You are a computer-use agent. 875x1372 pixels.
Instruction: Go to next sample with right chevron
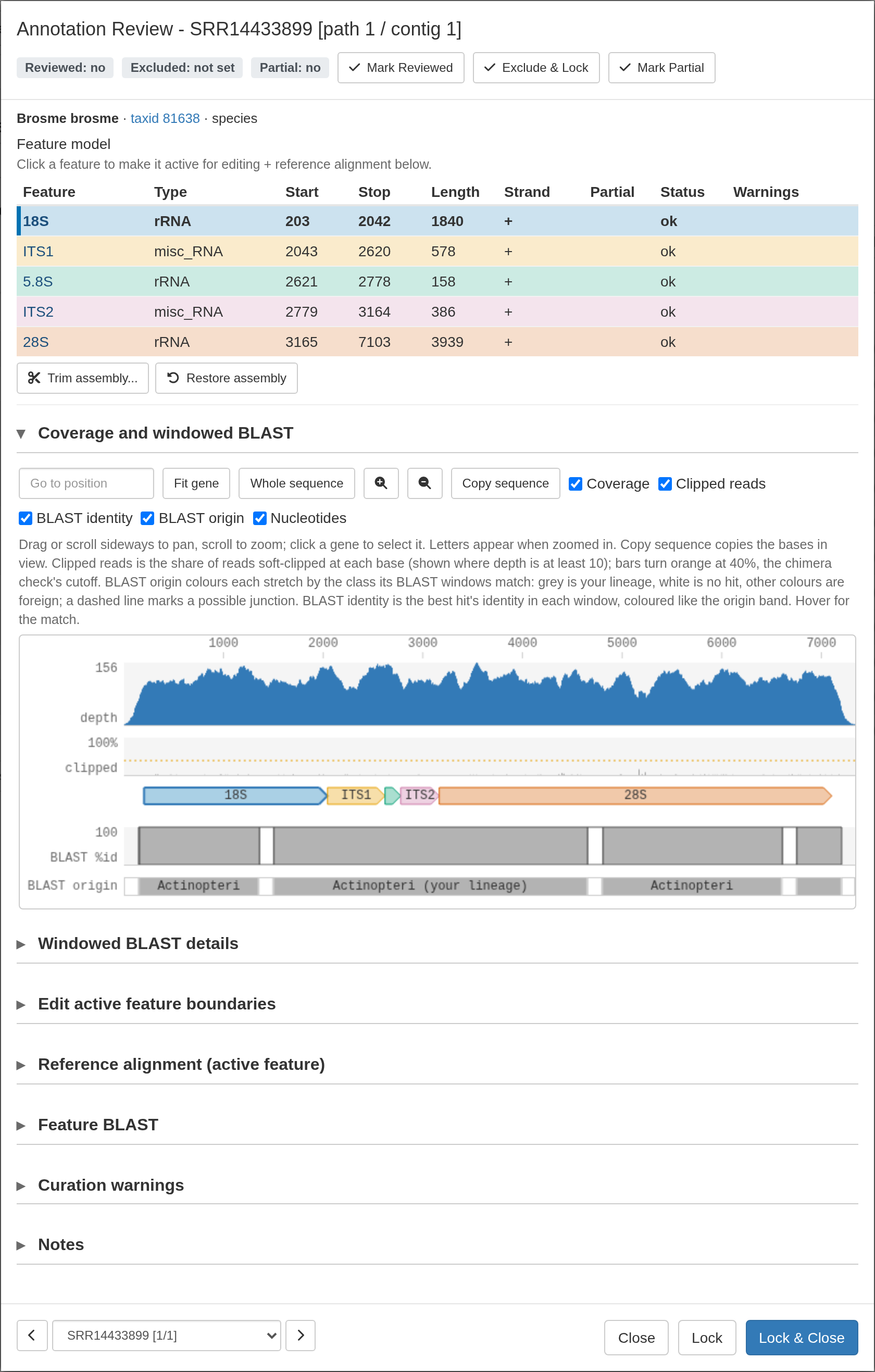tap(300, 1335)
